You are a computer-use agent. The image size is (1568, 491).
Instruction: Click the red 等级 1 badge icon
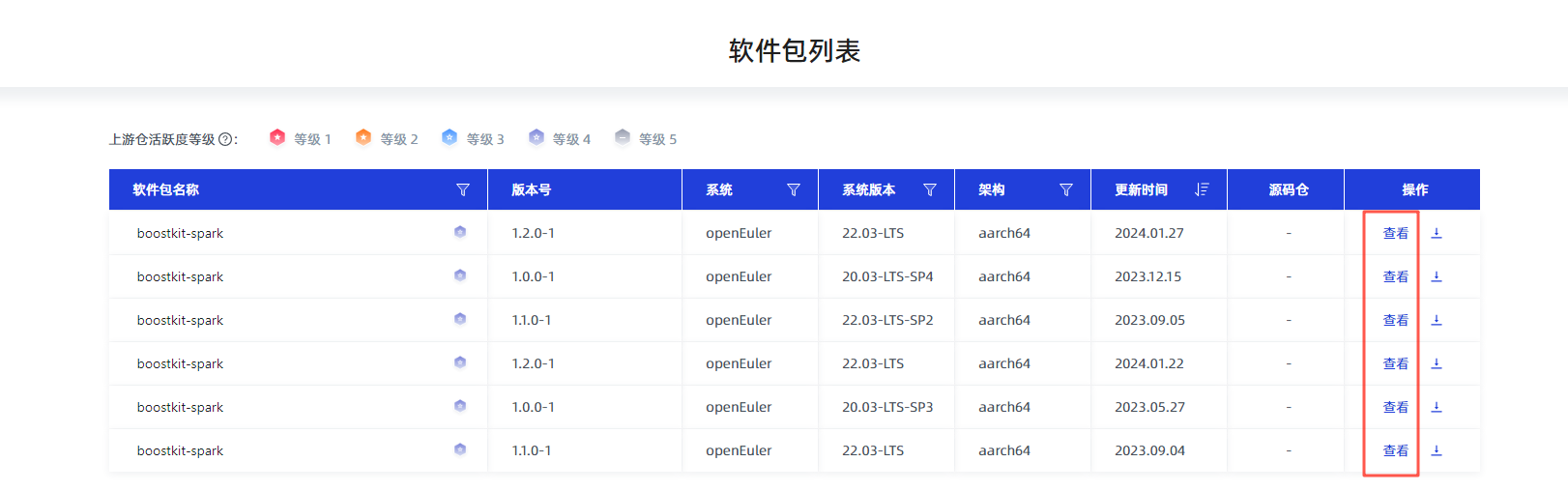pyautogui.click(x=277, y=137)
